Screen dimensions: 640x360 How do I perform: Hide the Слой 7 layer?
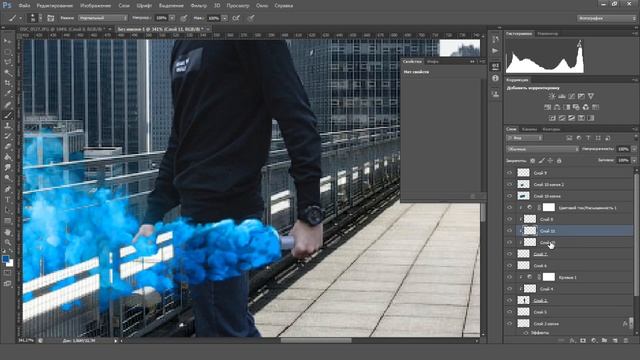click(509, 254)
